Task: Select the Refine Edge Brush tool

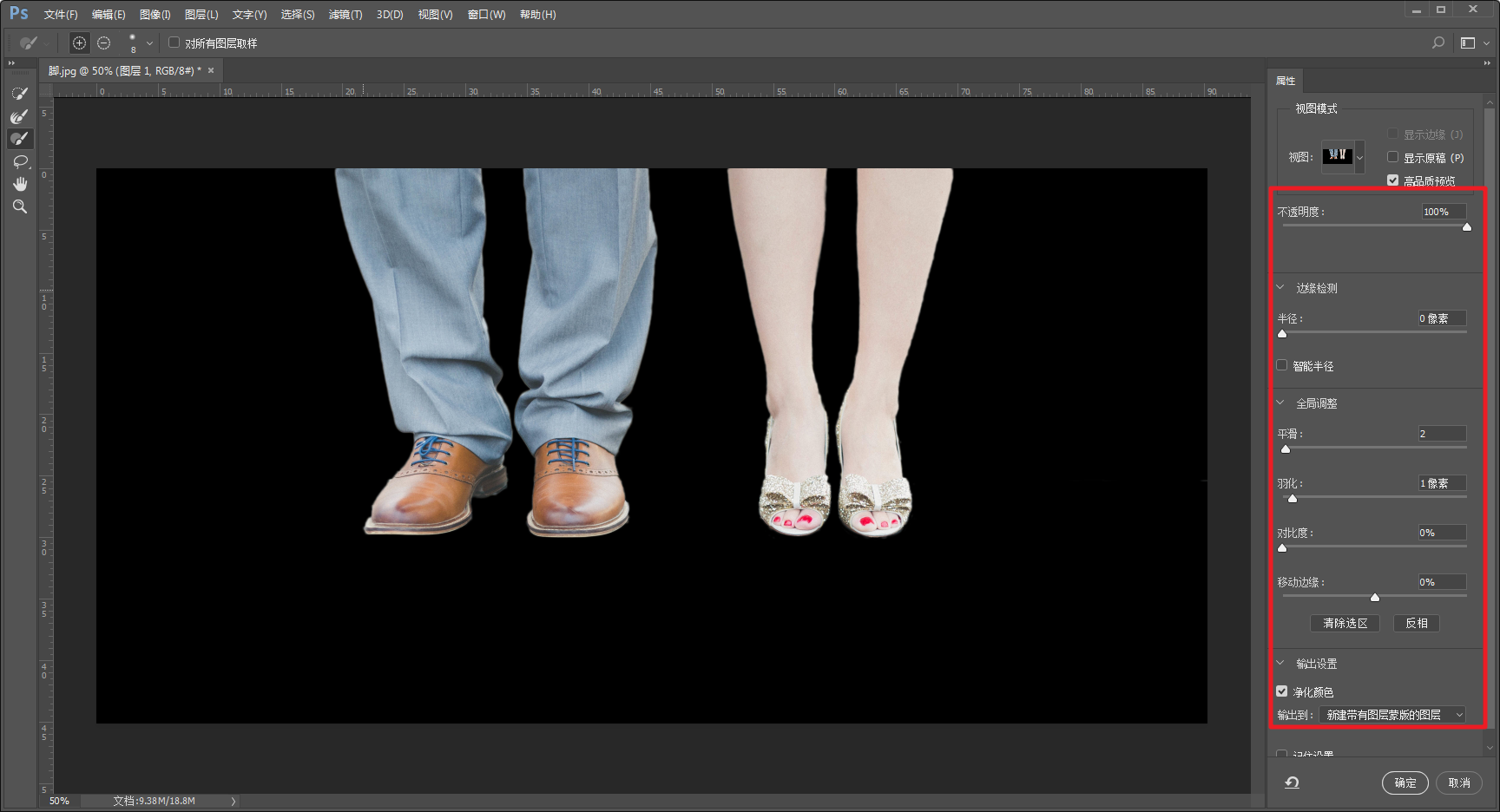Action: (19, 116)
